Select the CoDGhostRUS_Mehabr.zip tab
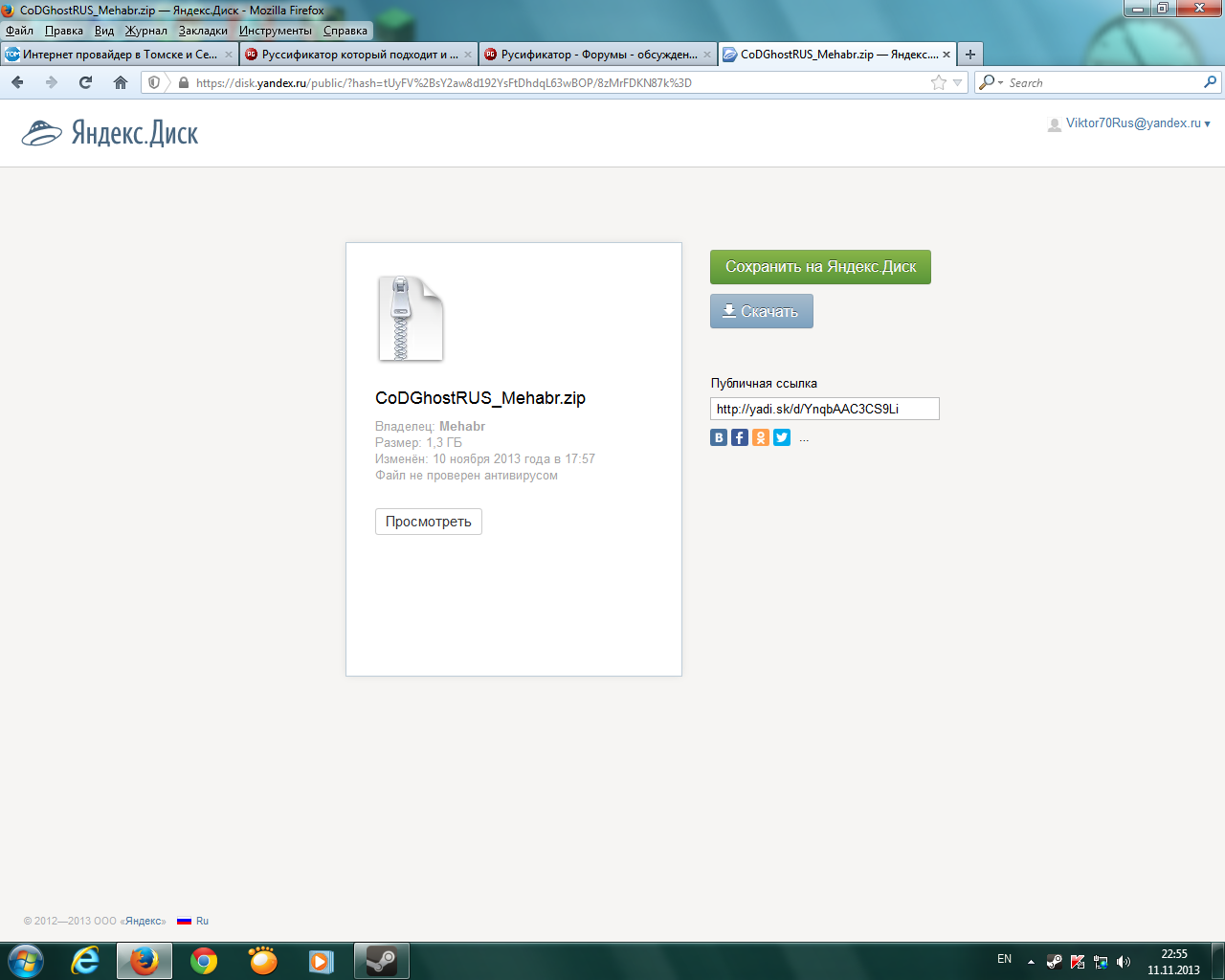This screenshot has height=980, width=1225. pyautogui.click(x=837, y=55)
